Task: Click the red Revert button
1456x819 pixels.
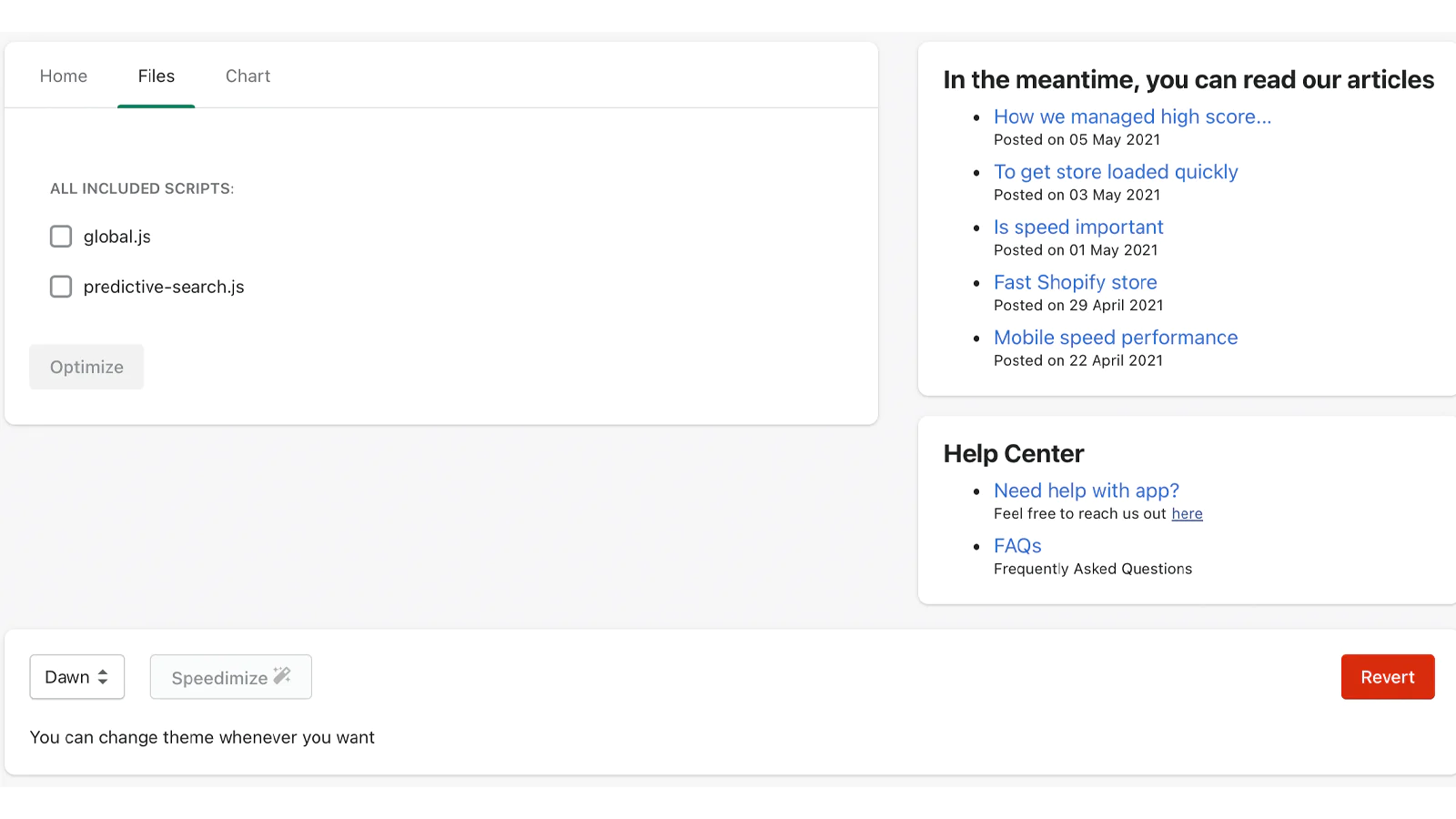Action: 1388,677
